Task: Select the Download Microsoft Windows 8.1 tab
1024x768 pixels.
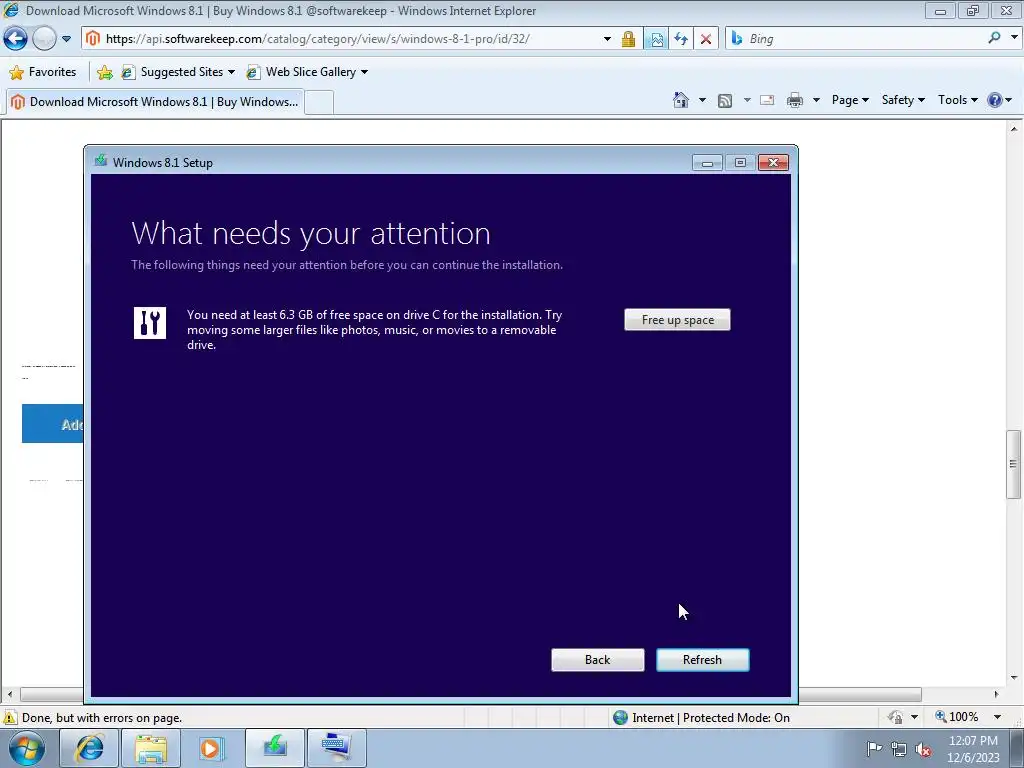Action: [x=155, y=102]
